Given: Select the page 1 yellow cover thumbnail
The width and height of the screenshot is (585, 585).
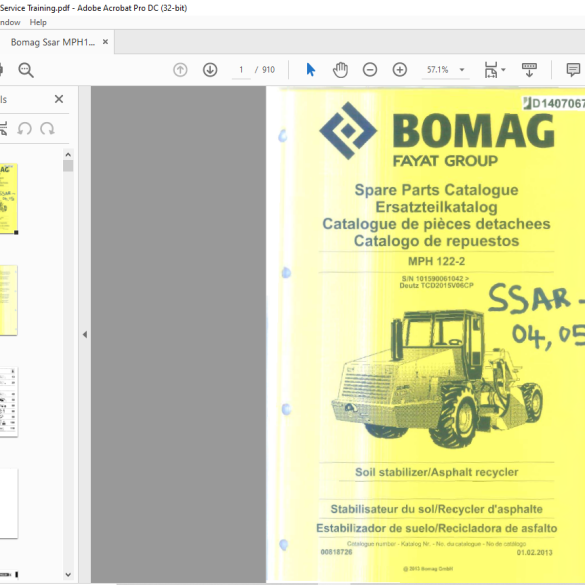Looking at the screenshot, I should tap(8, 198).
